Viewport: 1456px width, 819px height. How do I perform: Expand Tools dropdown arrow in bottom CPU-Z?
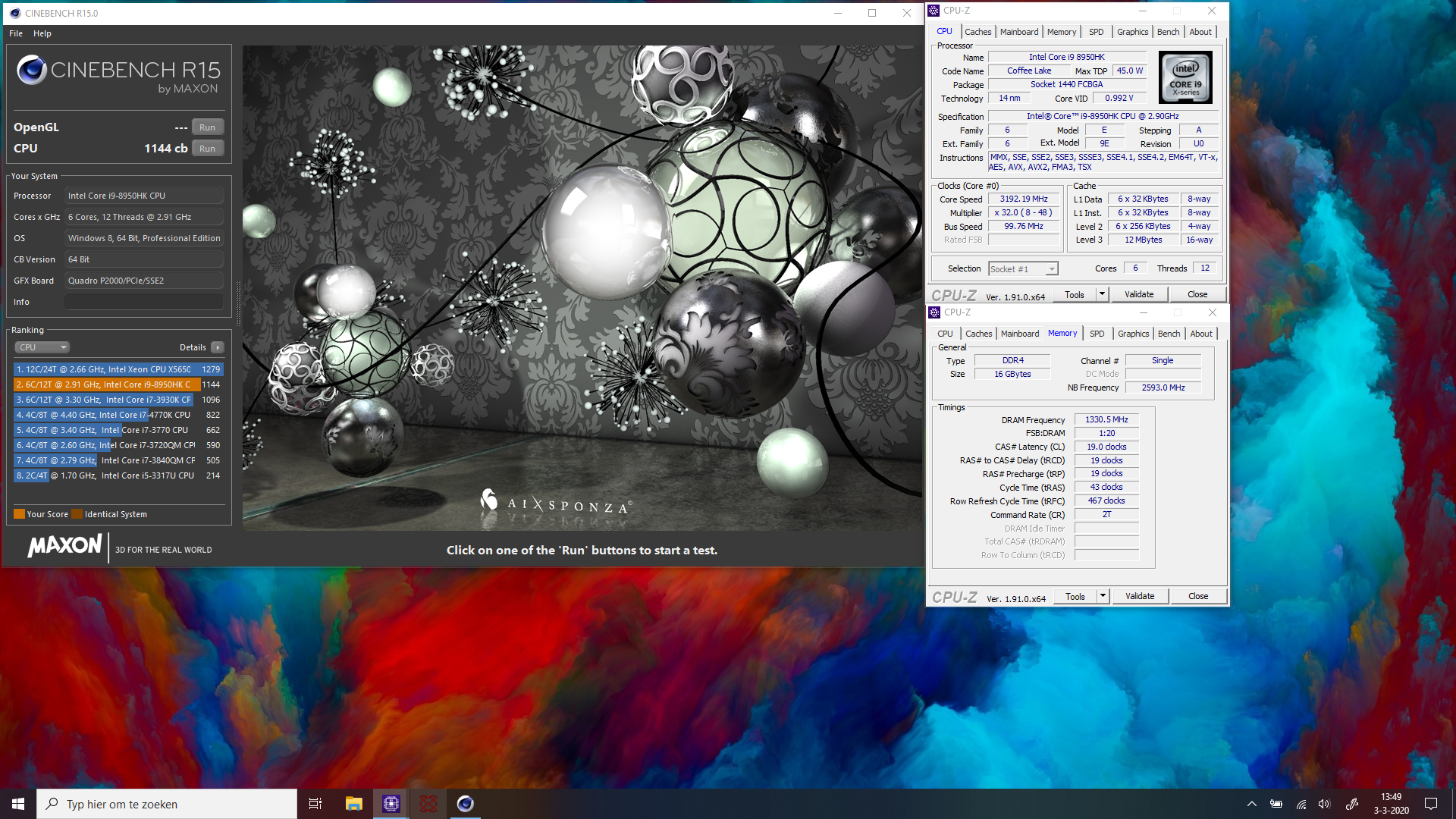(1103, 597)
